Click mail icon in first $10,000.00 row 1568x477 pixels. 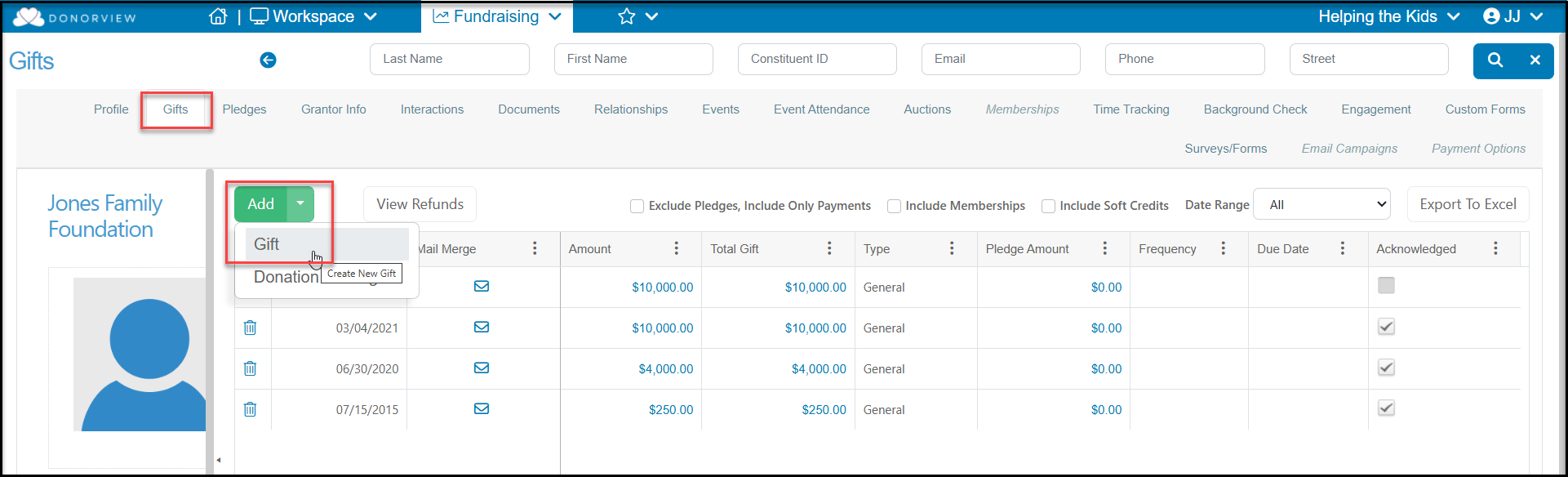click(x=482, y=286)
